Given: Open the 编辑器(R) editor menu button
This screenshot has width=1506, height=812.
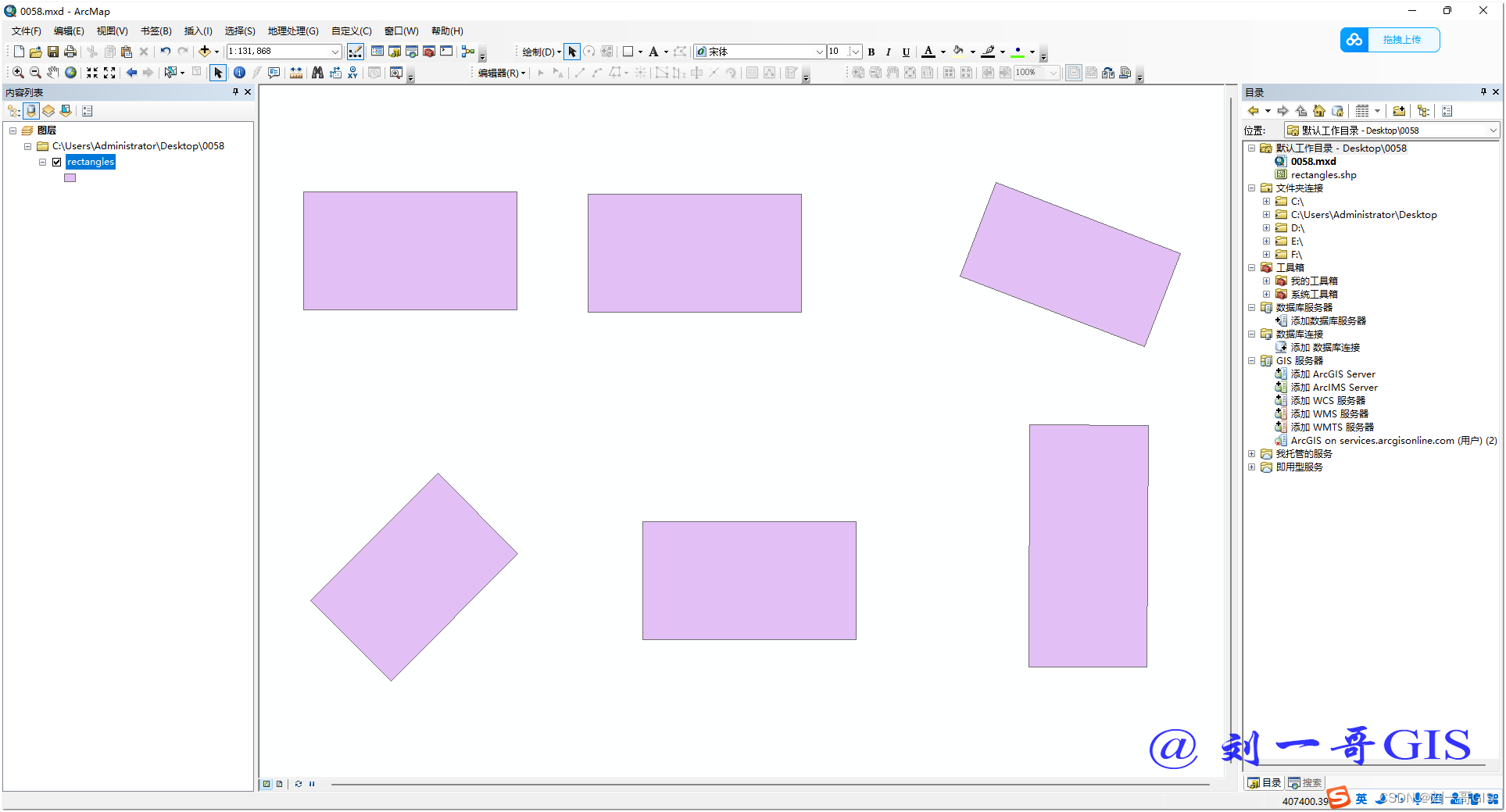Looking at the screenshot, I should 502,73.
